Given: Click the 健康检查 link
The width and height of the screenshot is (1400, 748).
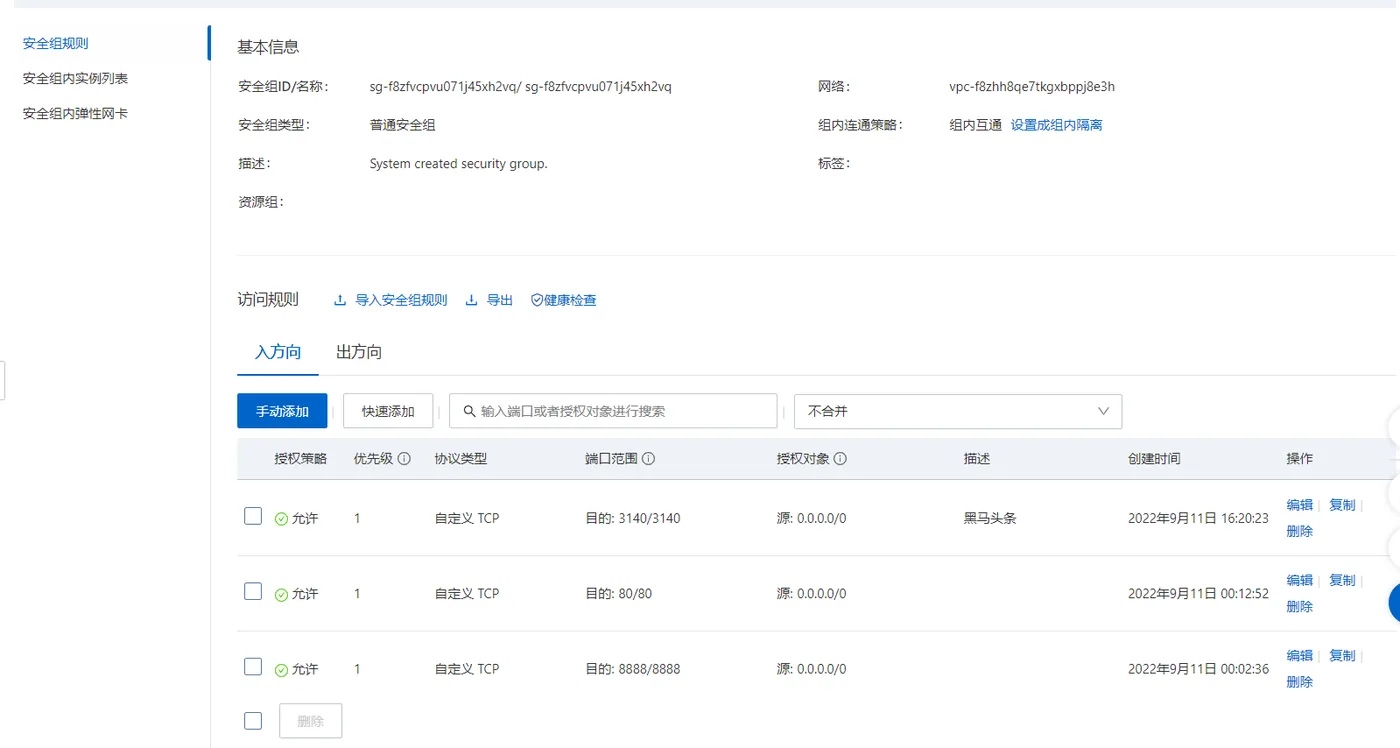Looking at the screenshot, I should click(x=570, y=300).
